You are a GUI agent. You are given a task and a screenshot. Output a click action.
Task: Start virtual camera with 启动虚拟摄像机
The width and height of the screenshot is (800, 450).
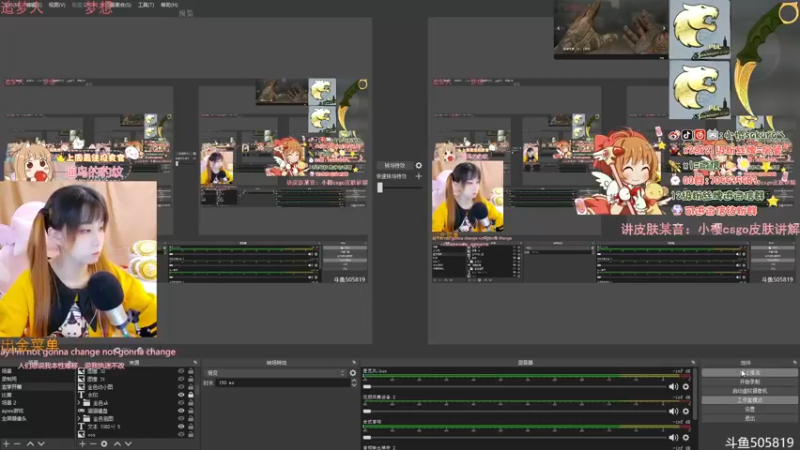[749, 391]
